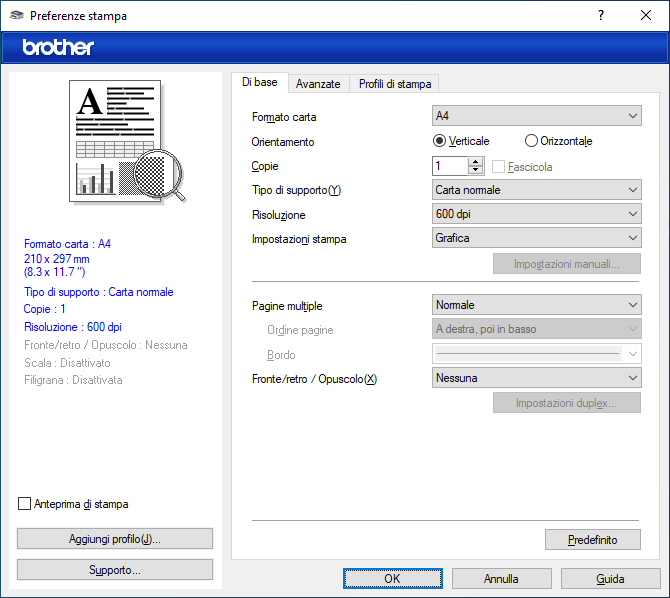This screenshot has width=670, height=598.
Task: Expand Fronte/retro / Opuscolo dropdown
Action: (536, 378)
